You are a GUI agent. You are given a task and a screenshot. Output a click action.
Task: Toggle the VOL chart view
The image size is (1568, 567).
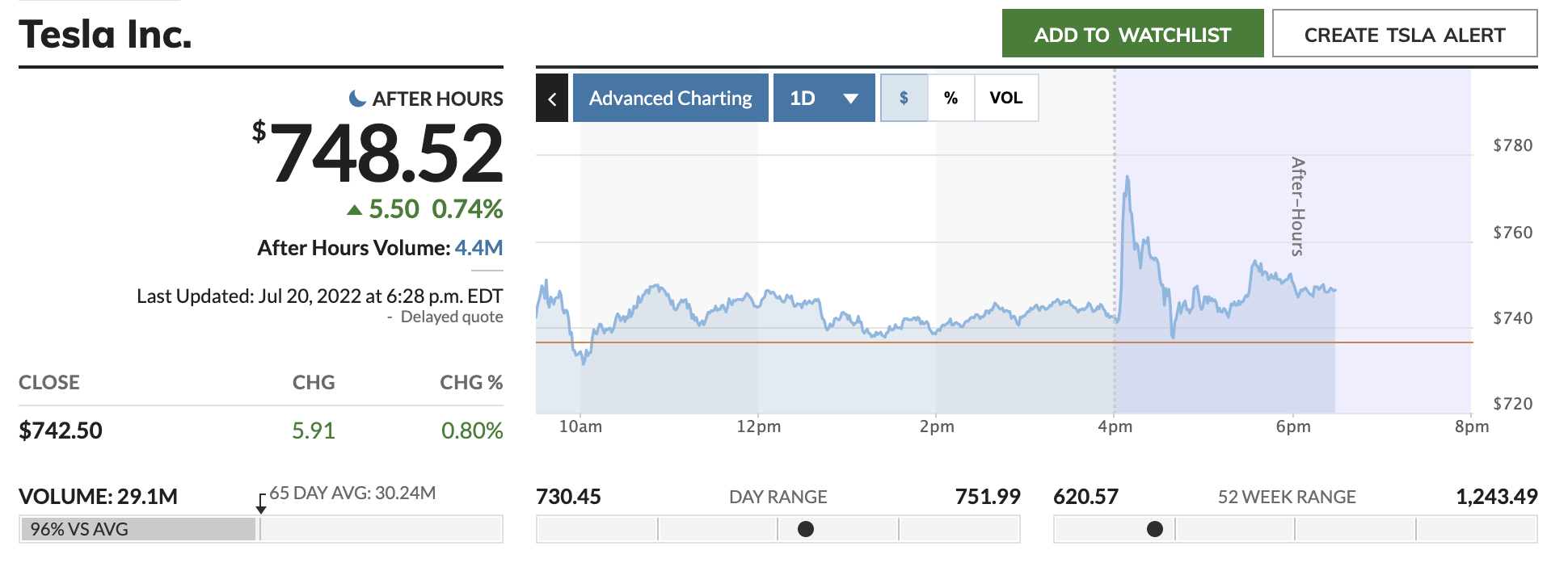click(1006, 98)
